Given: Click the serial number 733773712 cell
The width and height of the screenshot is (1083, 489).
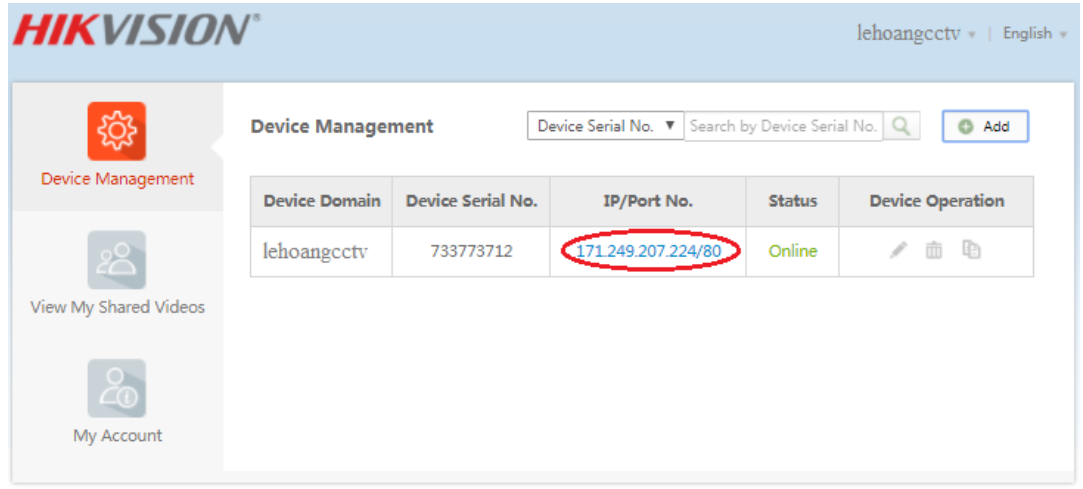Looking at the screenshot, I should point(471,251).
